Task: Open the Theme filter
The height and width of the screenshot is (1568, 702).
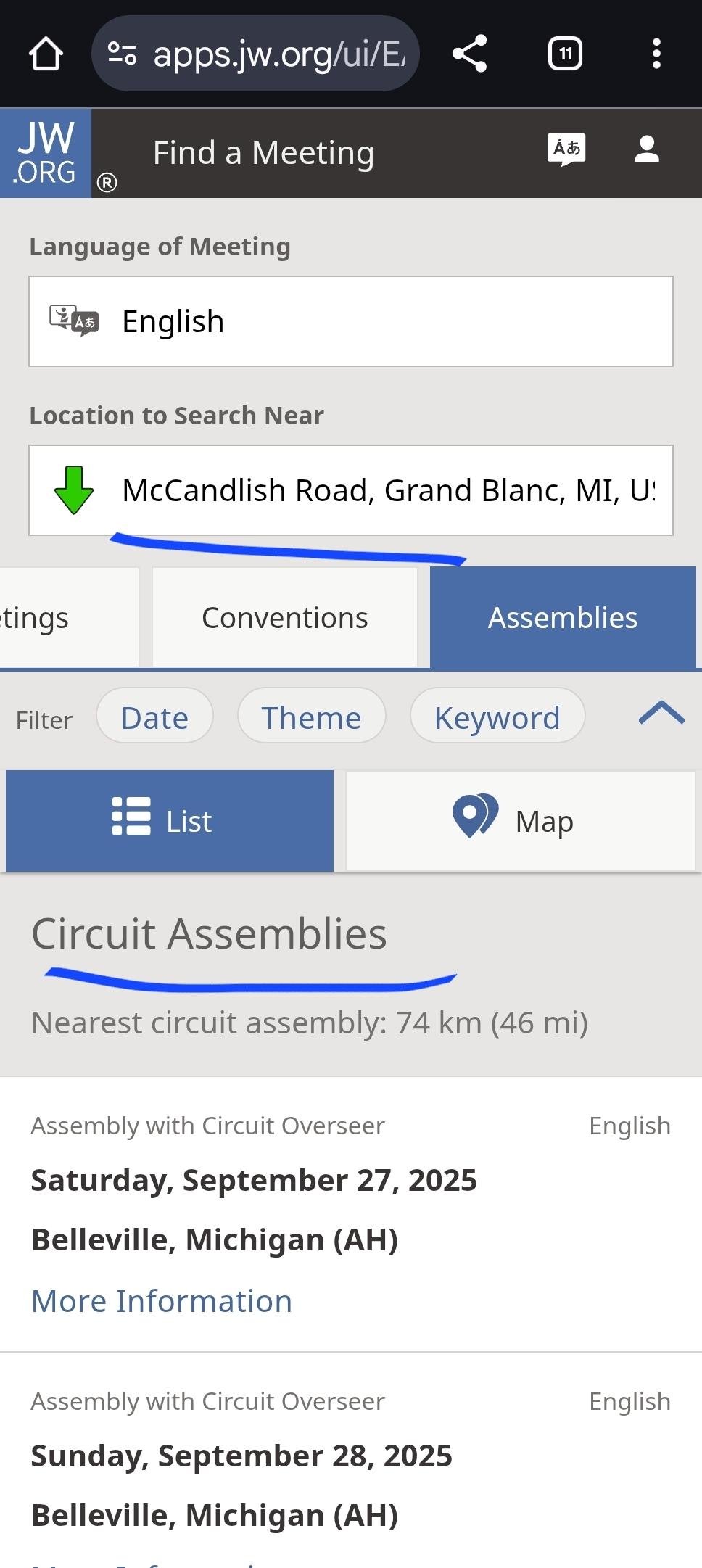Action: click(311, 718)
